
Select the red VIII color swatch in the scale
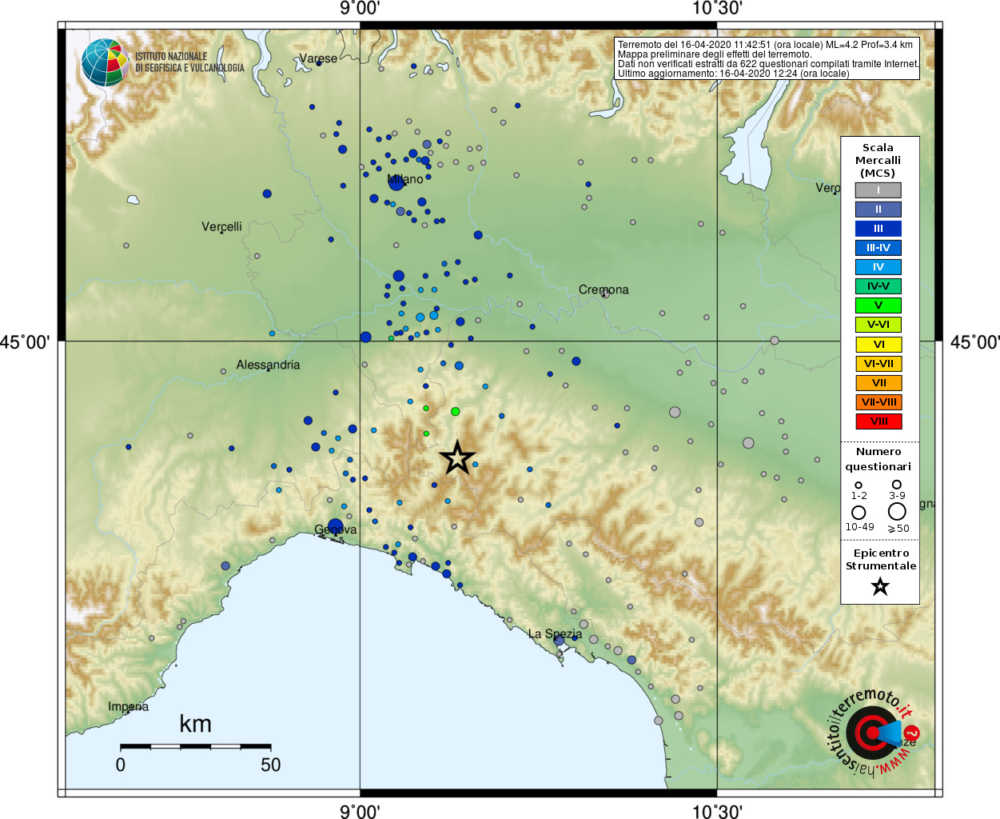[x=878, y=421]
